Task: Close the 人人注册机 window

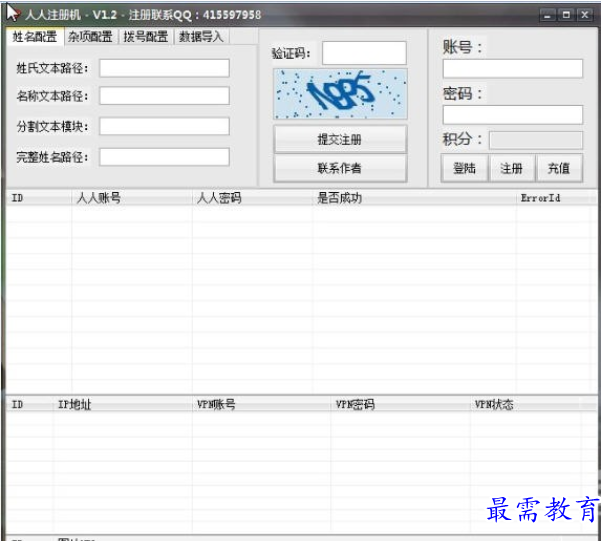Action: tap(585, 16)
